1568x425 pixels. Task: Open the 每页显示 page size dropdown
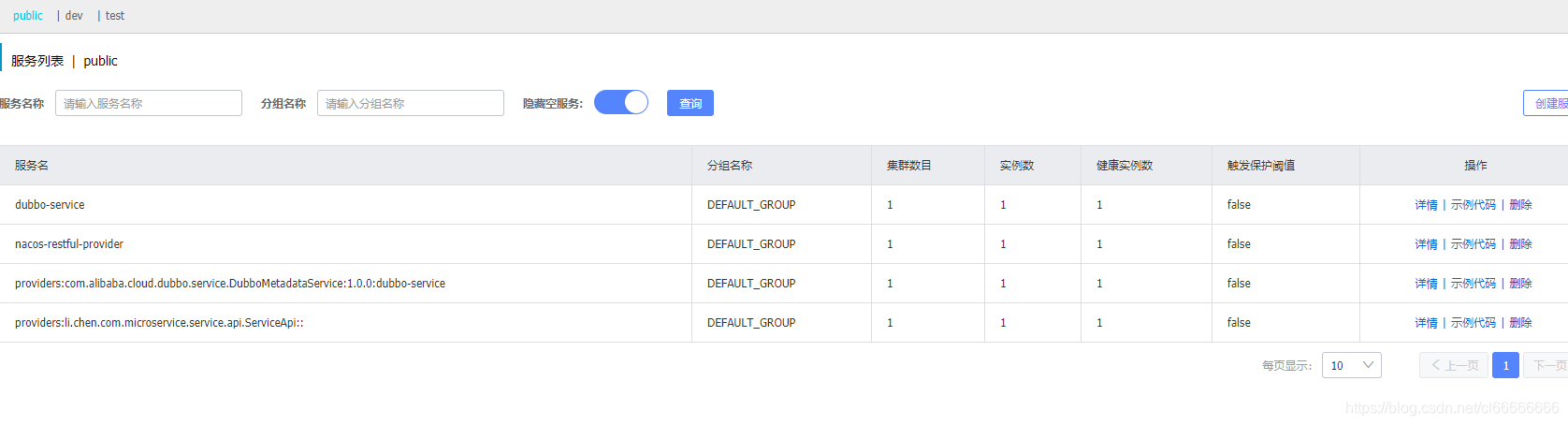coord(1351,365)
